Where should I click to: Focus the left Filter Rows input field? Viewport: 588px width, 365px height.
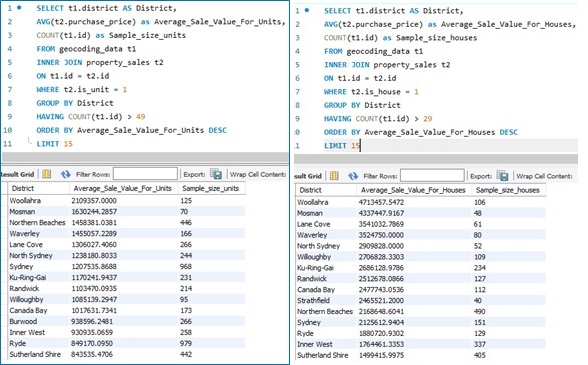(145, 174)
